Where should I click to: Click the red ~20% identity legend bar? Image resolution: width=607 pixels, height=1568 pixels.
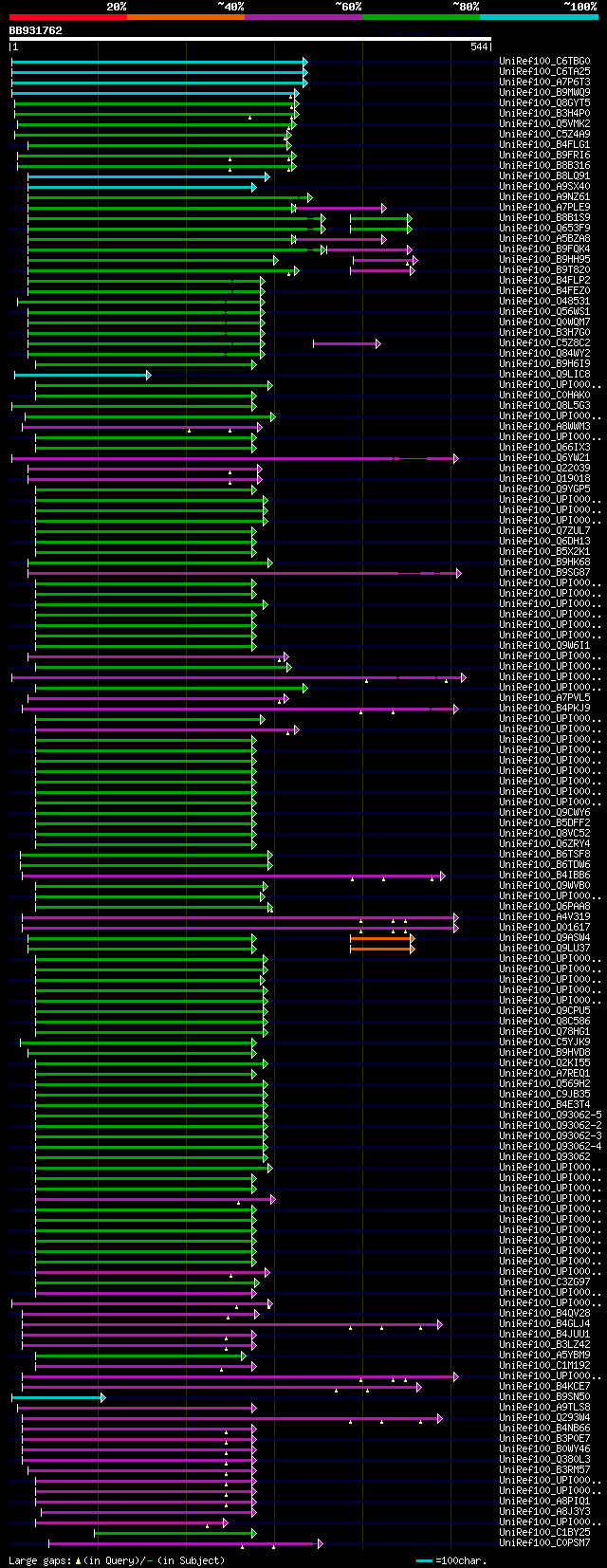tap(67, 16)
